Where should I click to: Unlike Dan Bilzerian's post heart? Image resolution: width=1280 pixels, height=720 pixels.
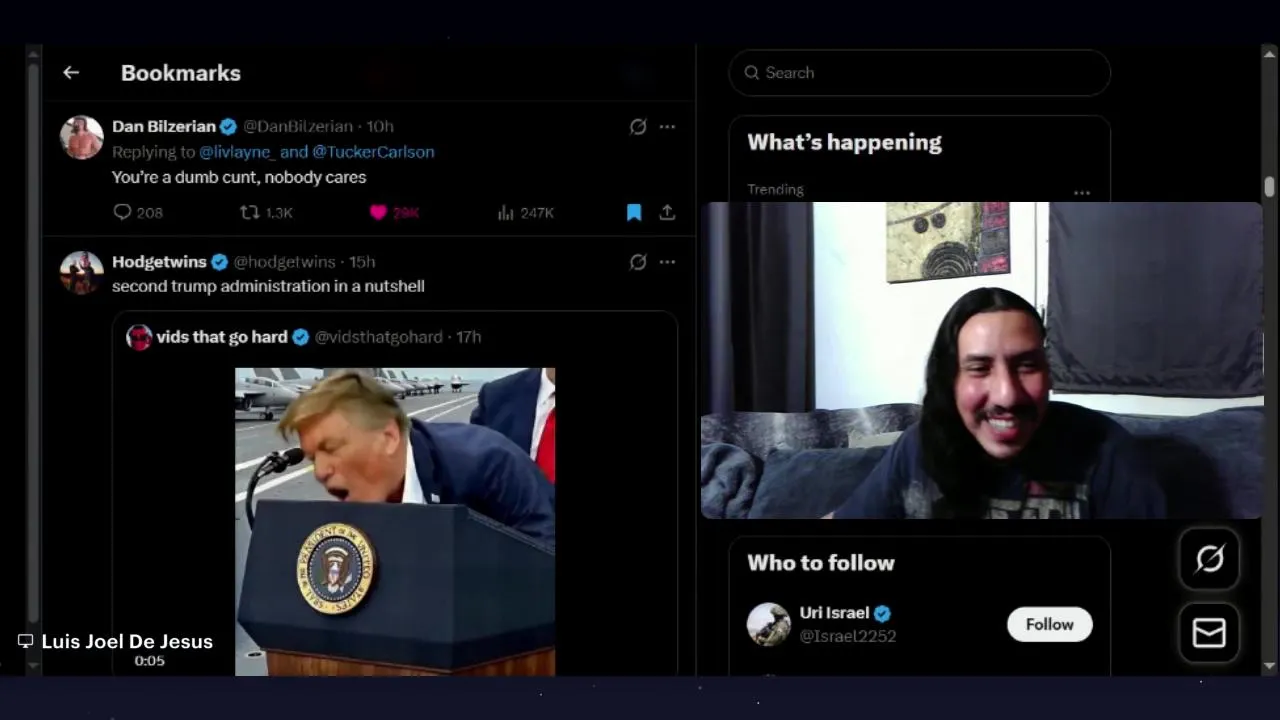click(x=378, y=212)
